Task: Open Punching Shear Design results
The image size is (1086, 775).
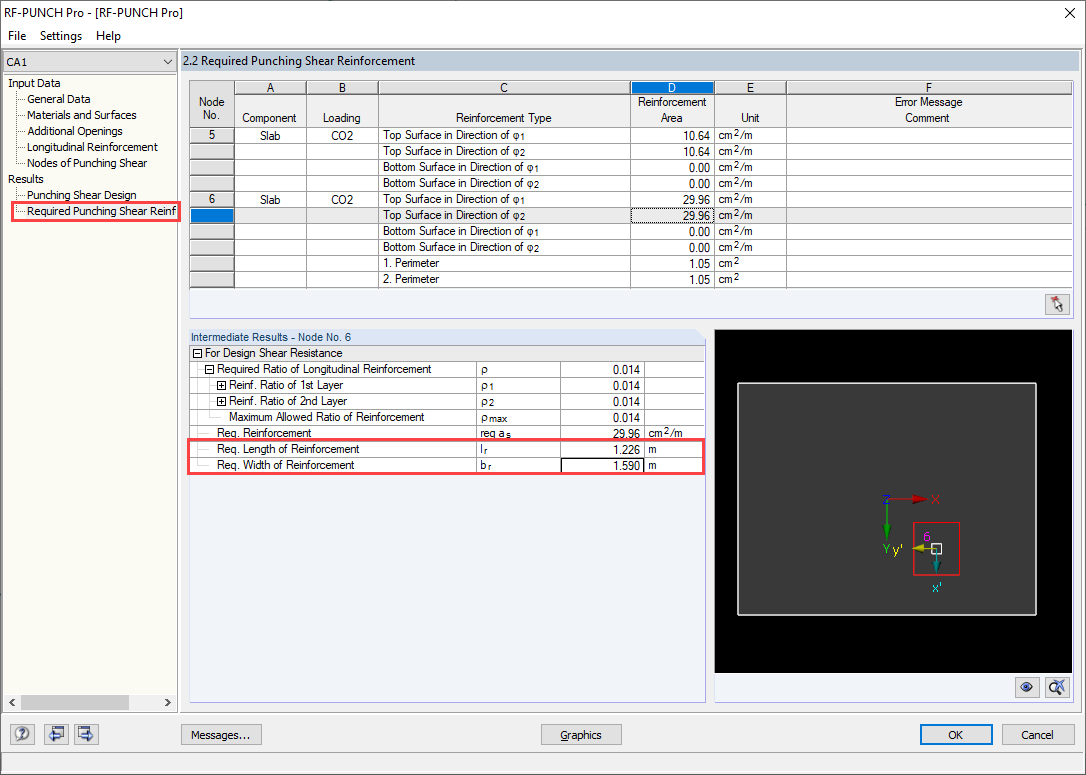Action: pos(82,195)
